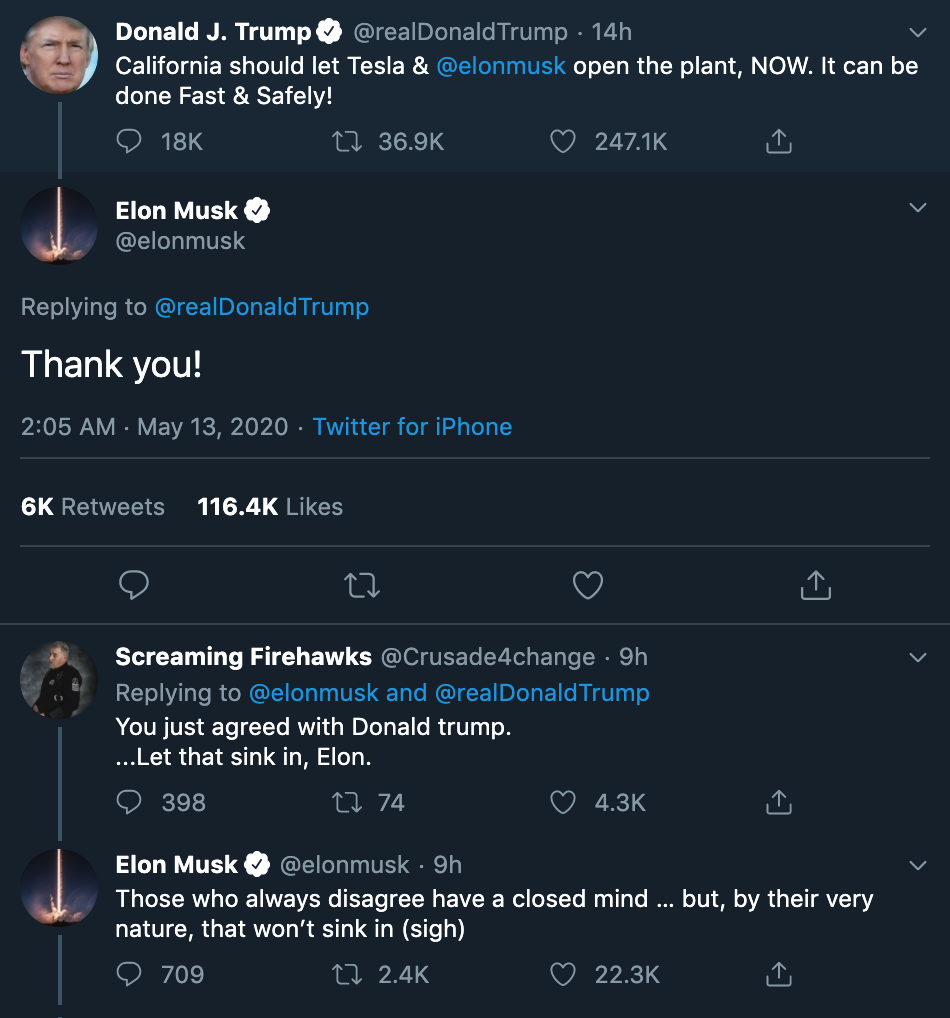950x1018 pixels.
Task: Retweet Elon's "Thank you!" tweet
Action: pyautogui.click(x=361, y=585)
